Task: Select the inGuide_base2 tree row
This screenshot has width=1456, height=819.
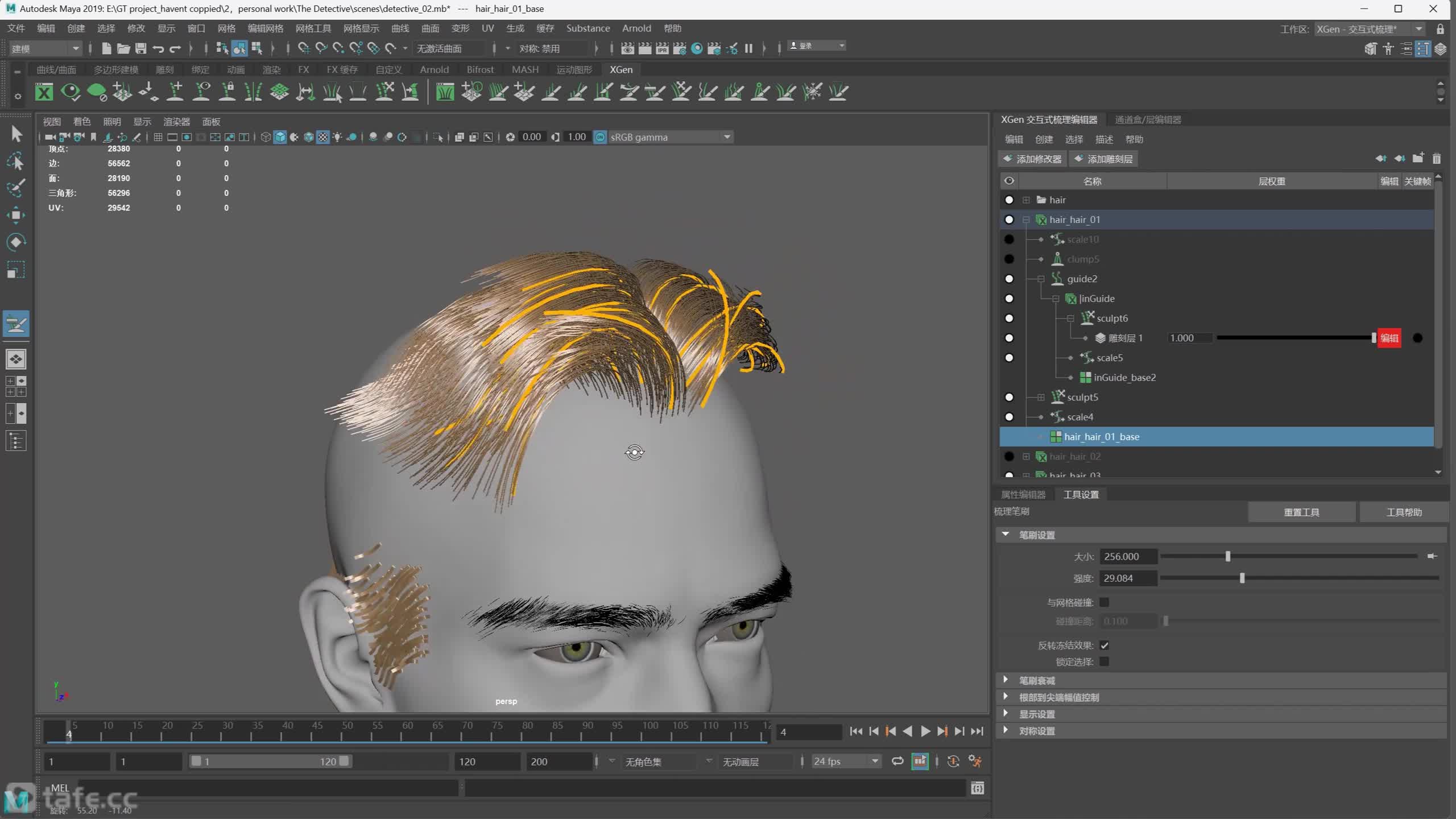Action: (1217, 377)
